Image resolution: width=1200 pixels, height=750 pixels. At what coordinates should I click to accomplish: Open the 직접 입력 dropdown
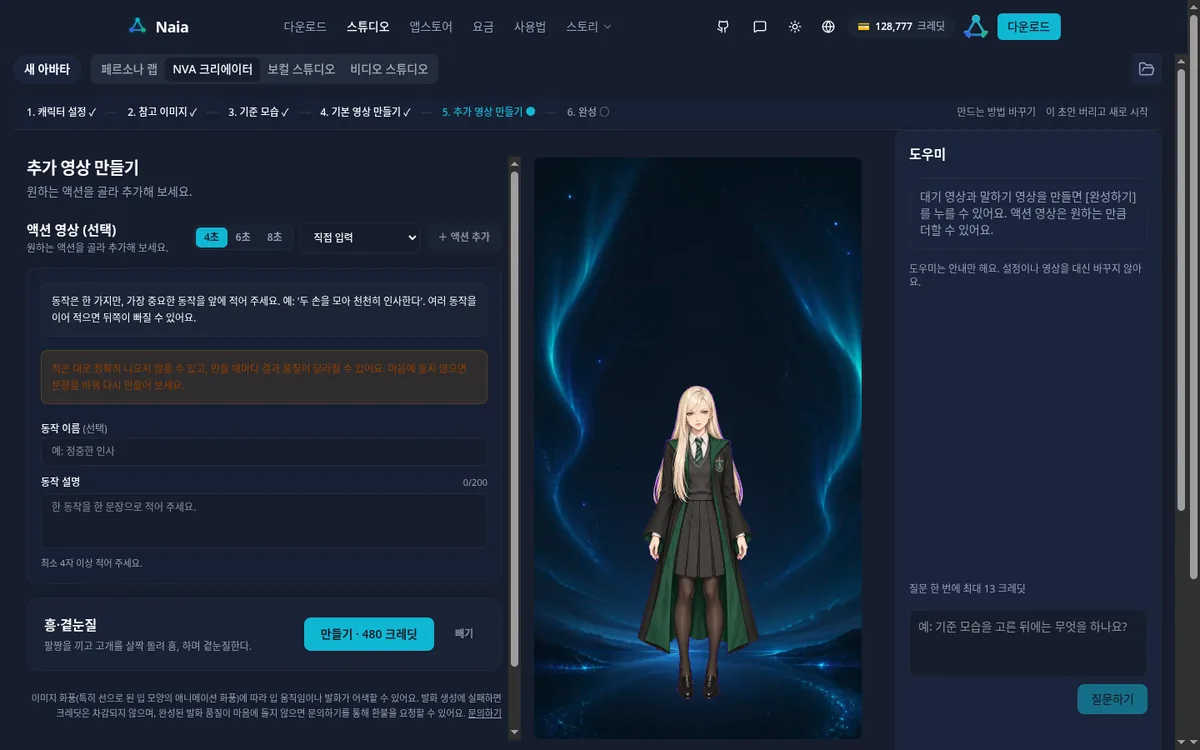(x=361, y=237)
